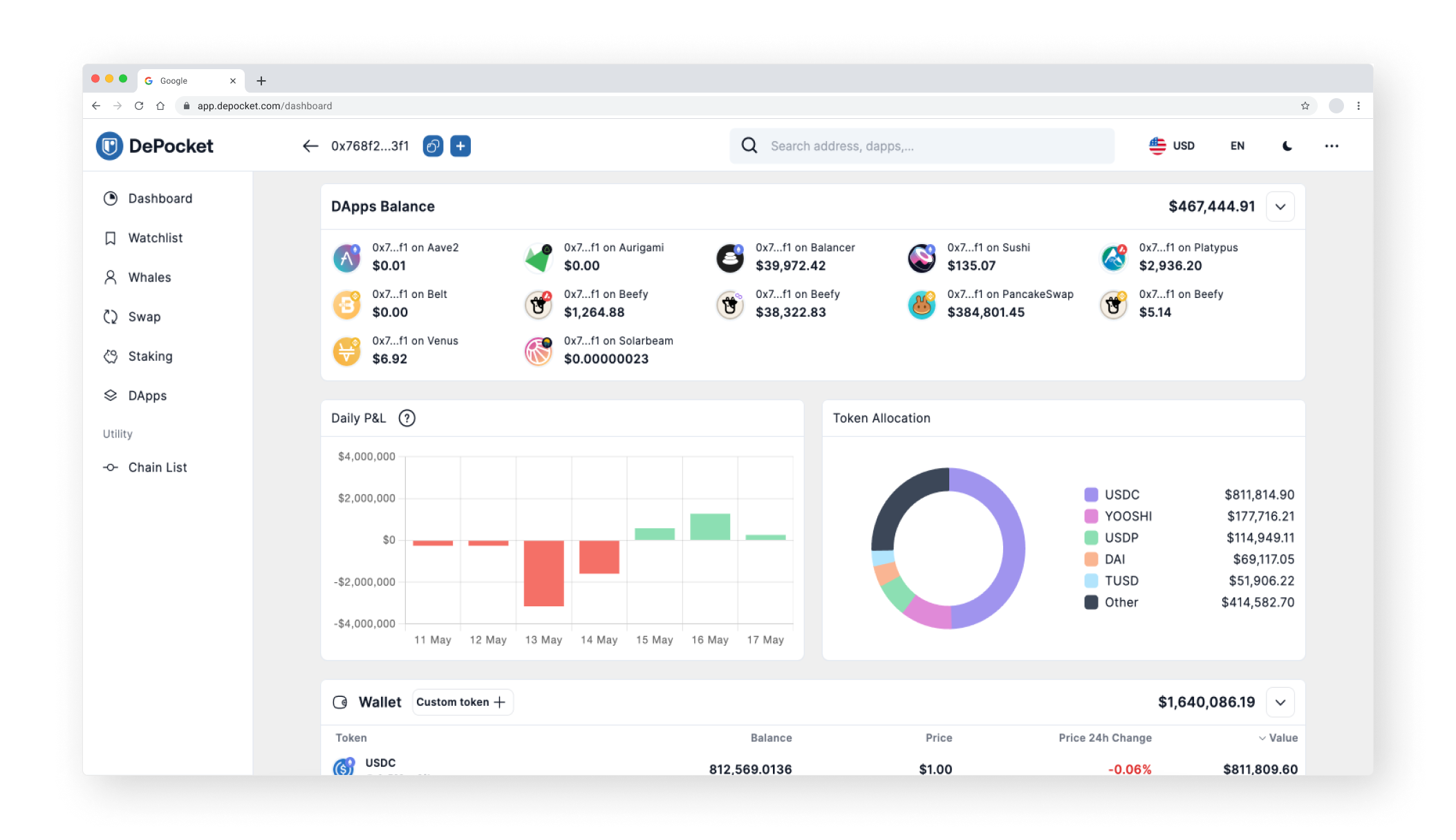Viewport: 1456px width, 840px height.
Task: Collapse the Wallet panel chevron
Action: click(1280, 702)
